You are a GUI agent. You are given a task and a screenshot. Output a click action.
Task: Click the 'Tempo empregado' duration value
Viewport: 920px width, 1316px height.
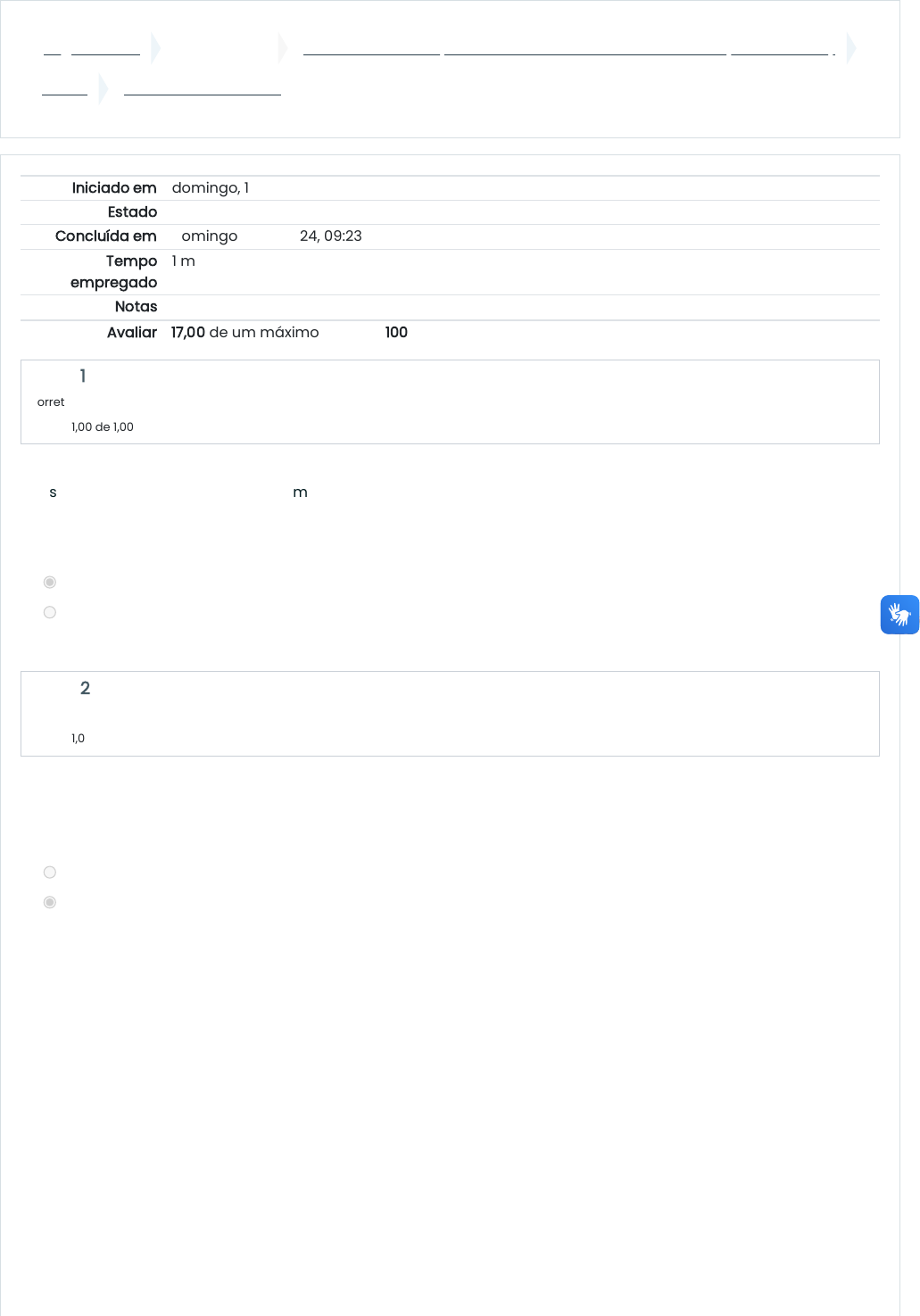[183, 261]
